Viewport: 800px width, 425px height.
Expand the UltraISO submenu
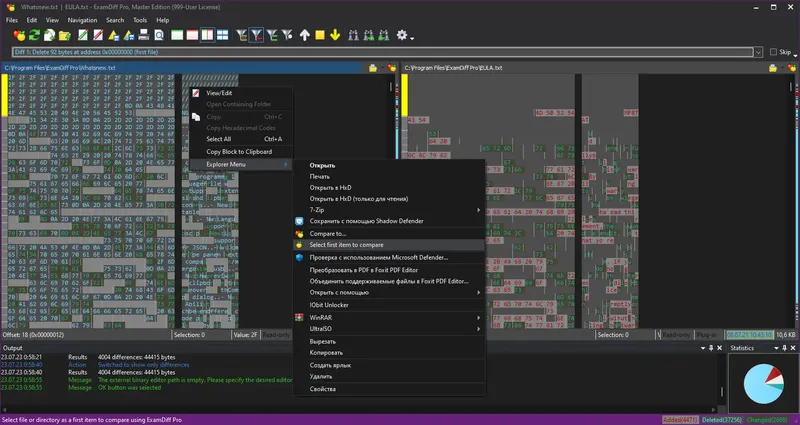tap(389, 329)
